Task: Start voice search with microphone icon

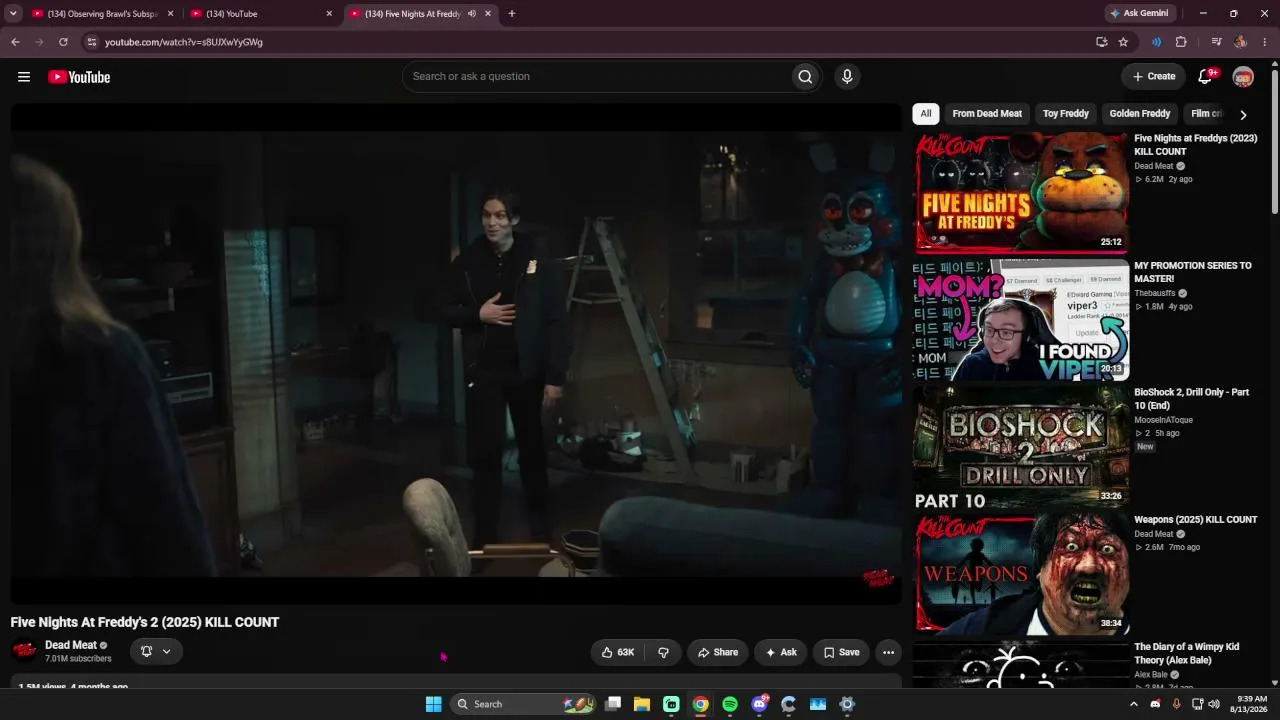Action: tap(847, 77)
